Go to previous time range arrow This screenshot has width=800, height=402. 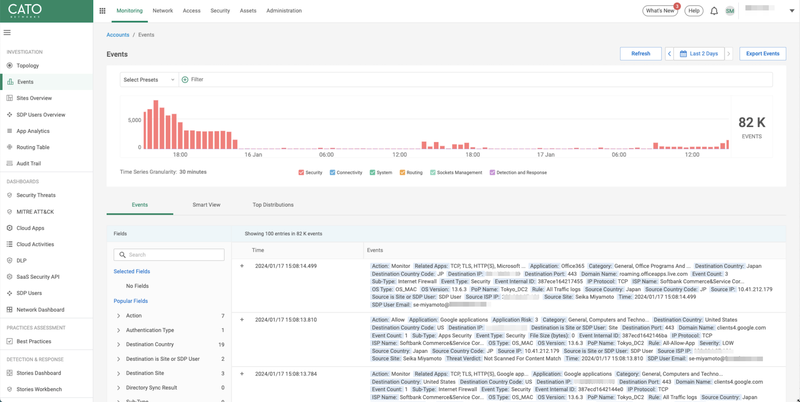[669, 54]
